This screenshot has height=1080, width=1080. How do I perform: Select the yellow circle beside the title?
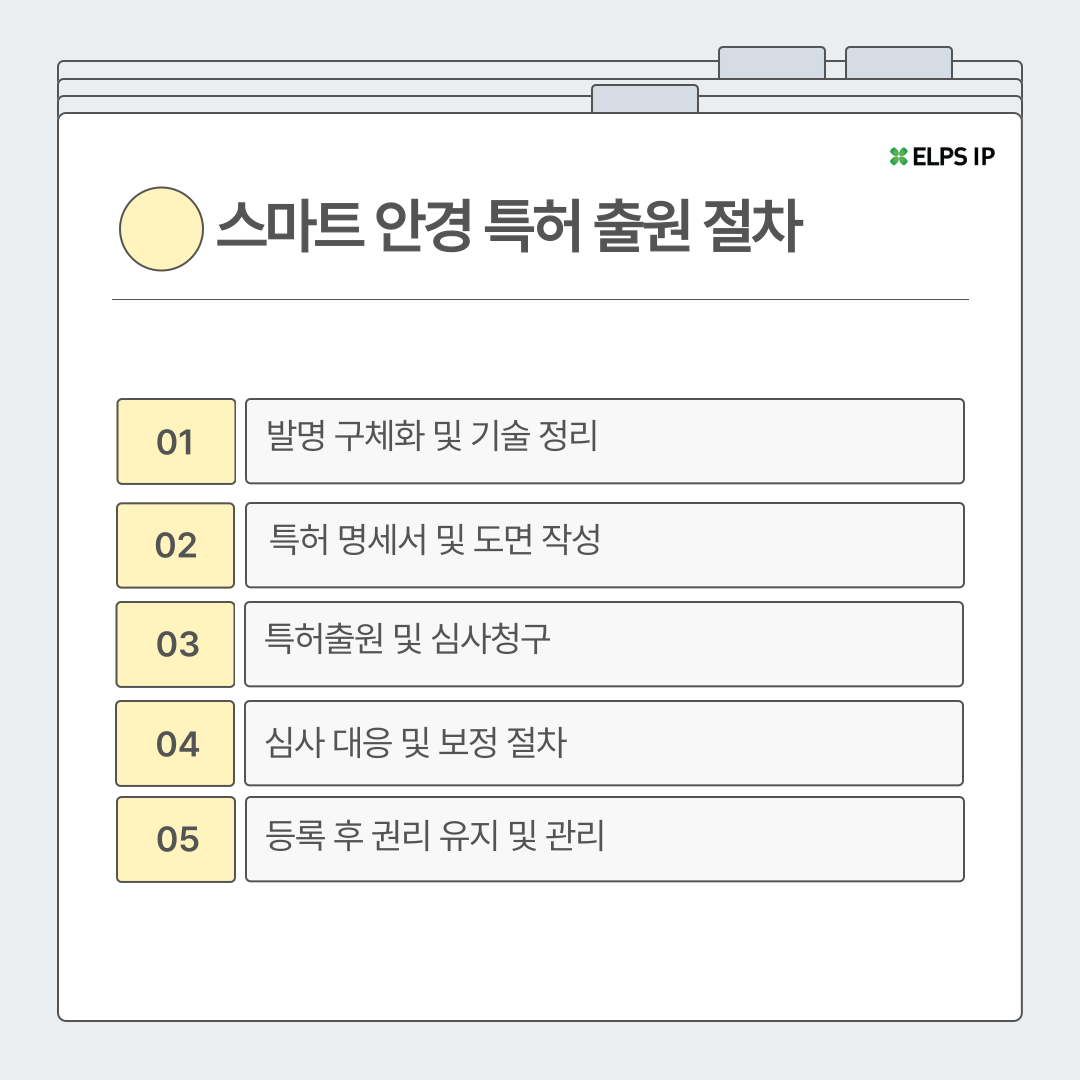click(x=161, y=229)
